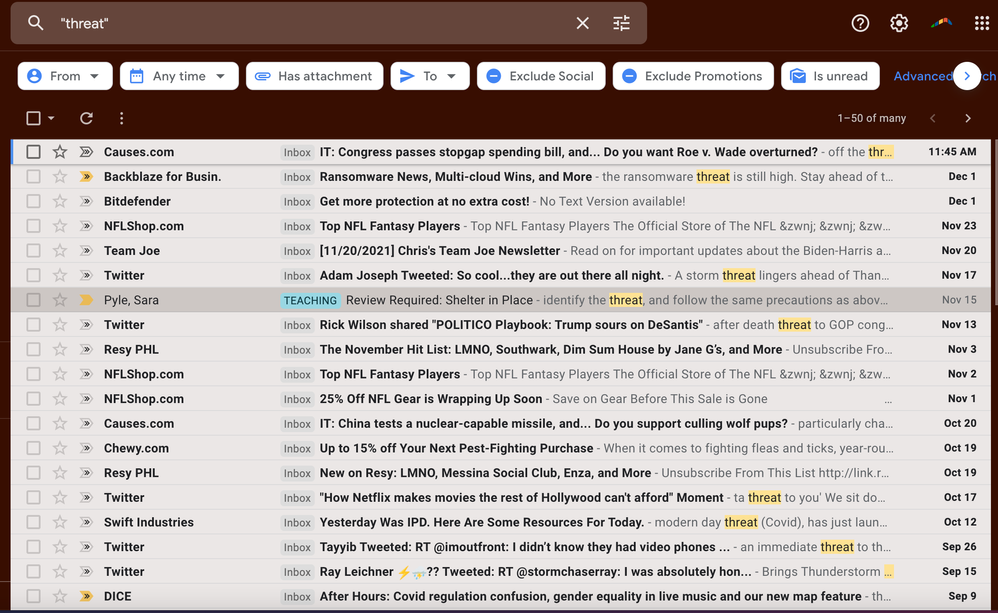
Task: Open "Adam Joseph Tweeted" email
Action: click(x=492, y=276)
